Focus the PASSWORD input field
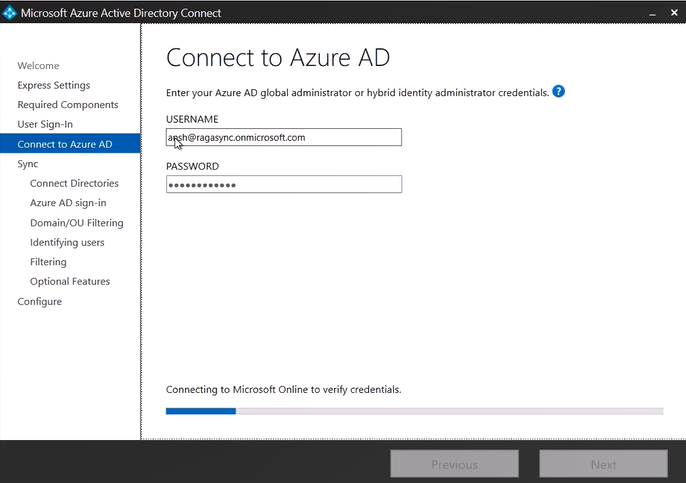The image size is (686, 483). coord(284,184)
